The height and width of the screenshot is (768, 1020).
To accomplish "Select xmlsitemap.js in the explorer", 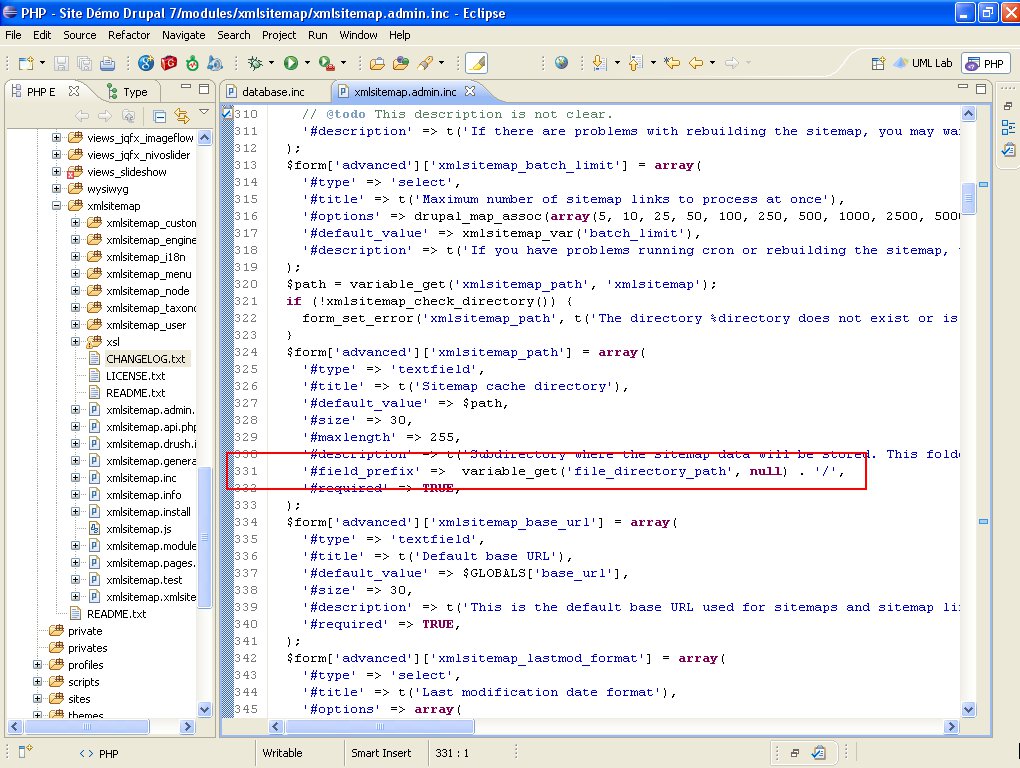I will point(139,529).
